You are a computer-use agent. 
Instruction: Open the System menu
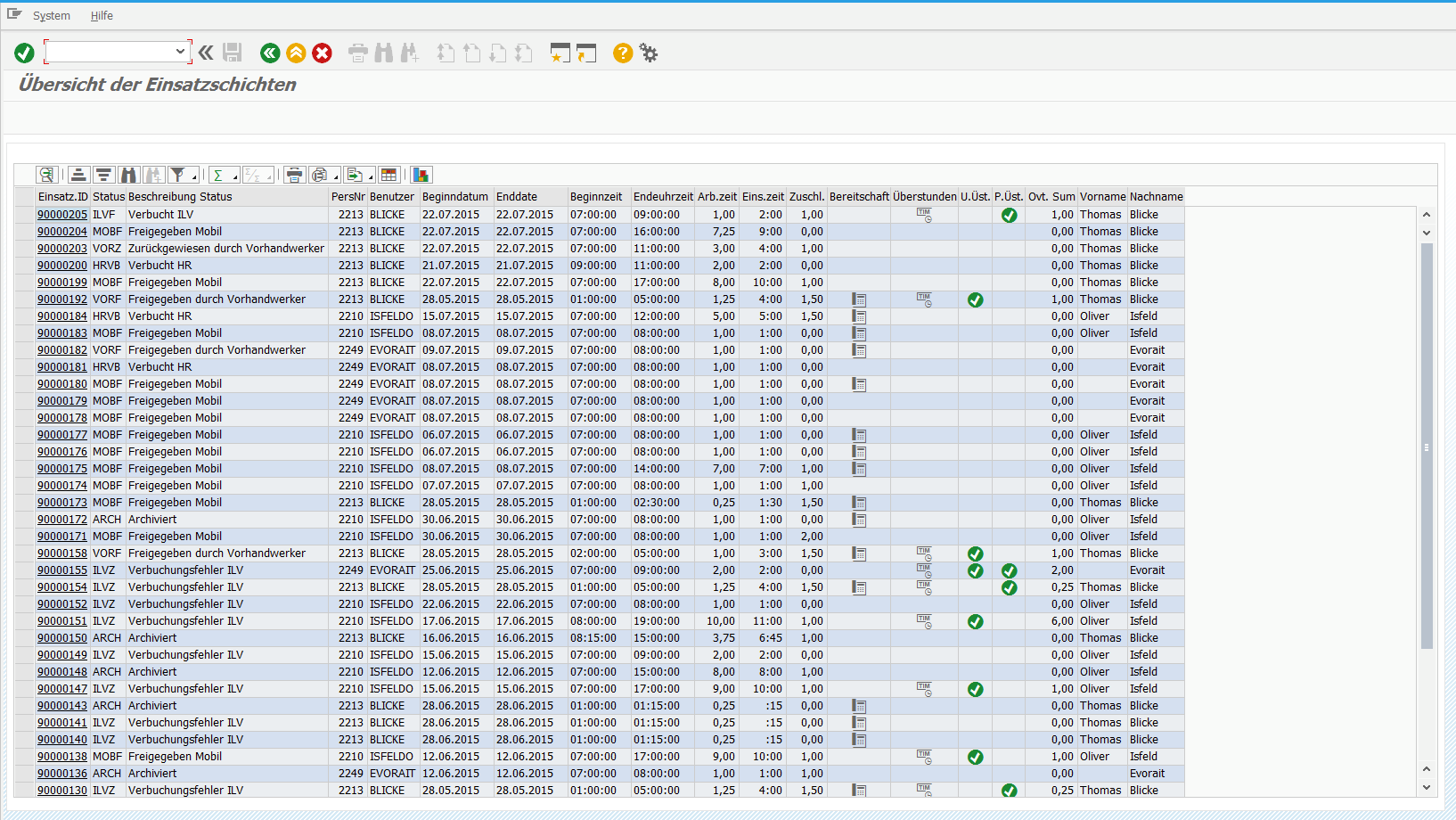tap(52, 16)
